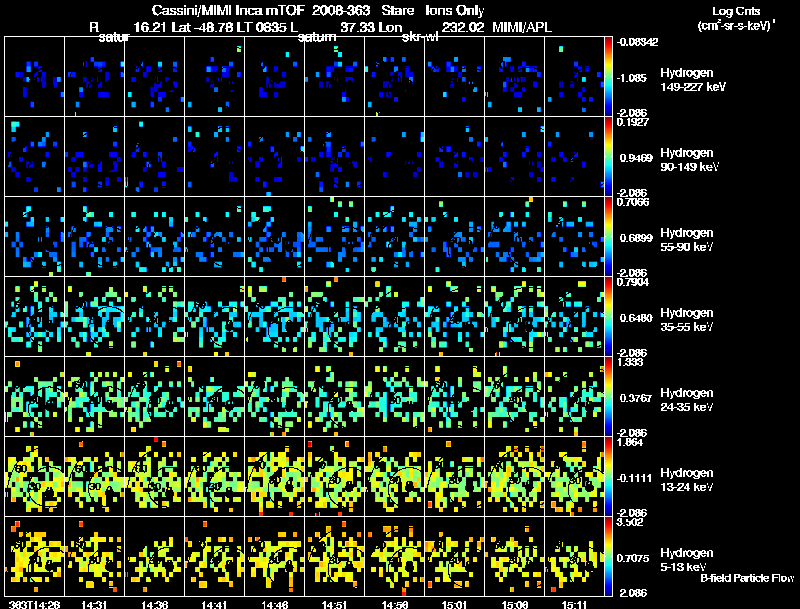Click the color scale value '0.7066'
The width and height of the screenshot is (800, 609).
[x=633, y=202]
